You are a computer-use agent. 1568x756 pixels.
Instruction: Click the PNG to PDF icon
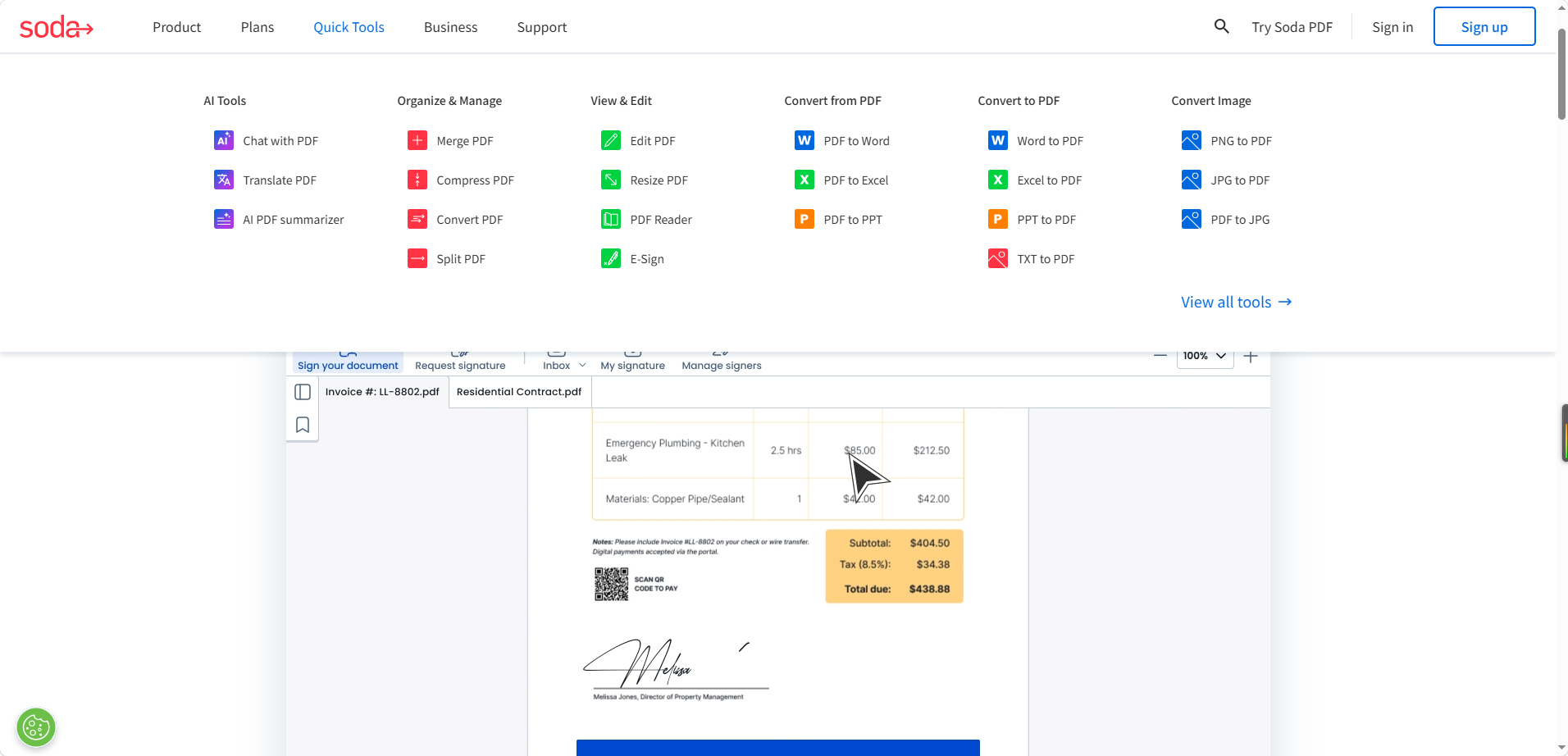[x=1192, y=140]
